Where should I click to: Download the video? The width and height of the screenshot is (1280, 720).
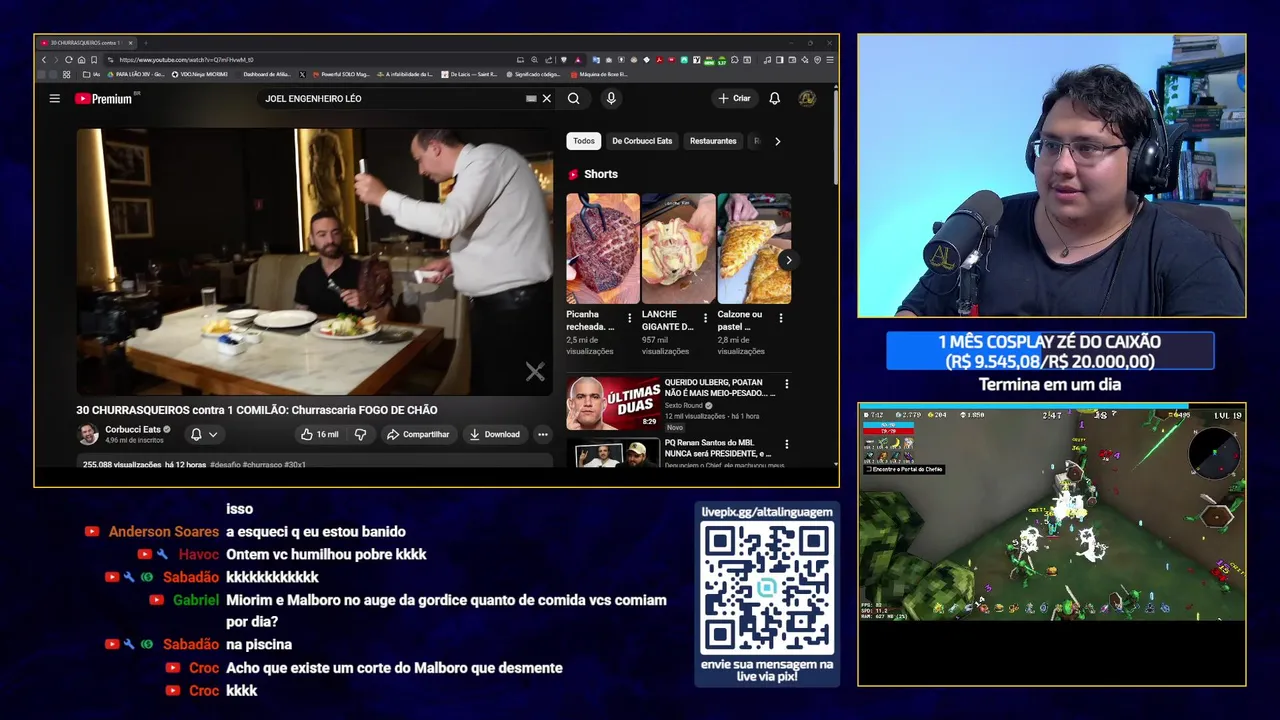coord(494,434)
